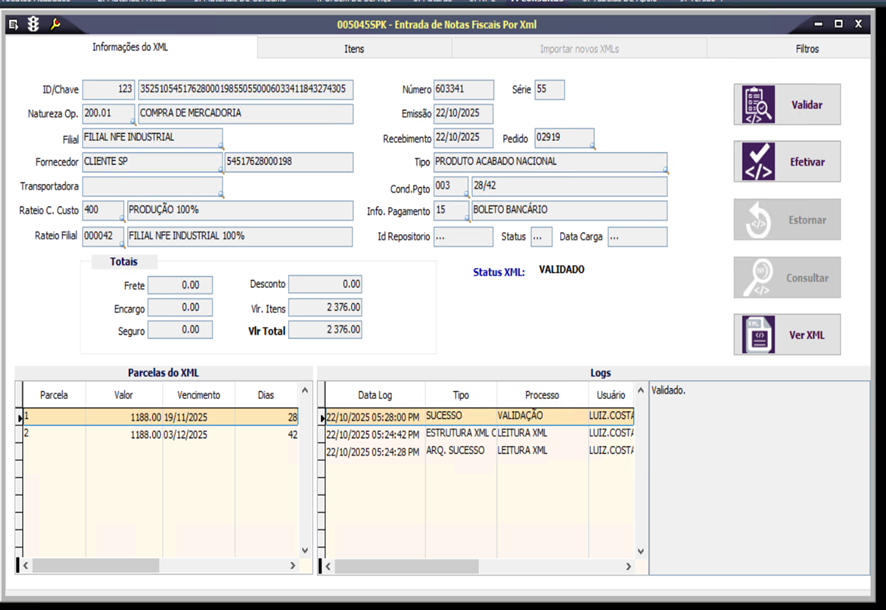Select parcela 1 row due 19/11/2025
The image size is (886, 610).
click(x=160, y=417)
